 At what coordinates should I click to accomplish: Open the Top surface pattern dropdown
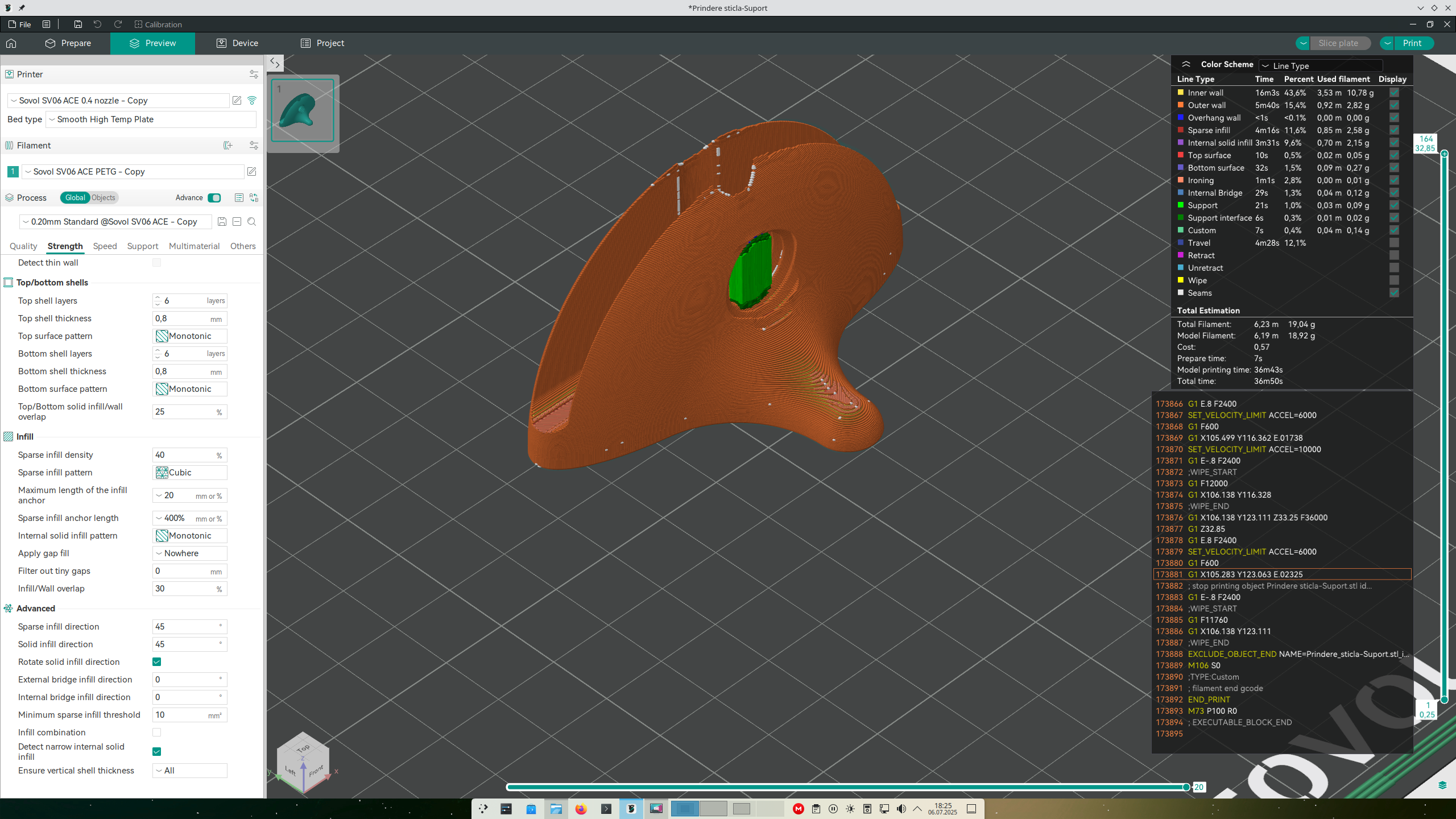[x=190, y=336]
